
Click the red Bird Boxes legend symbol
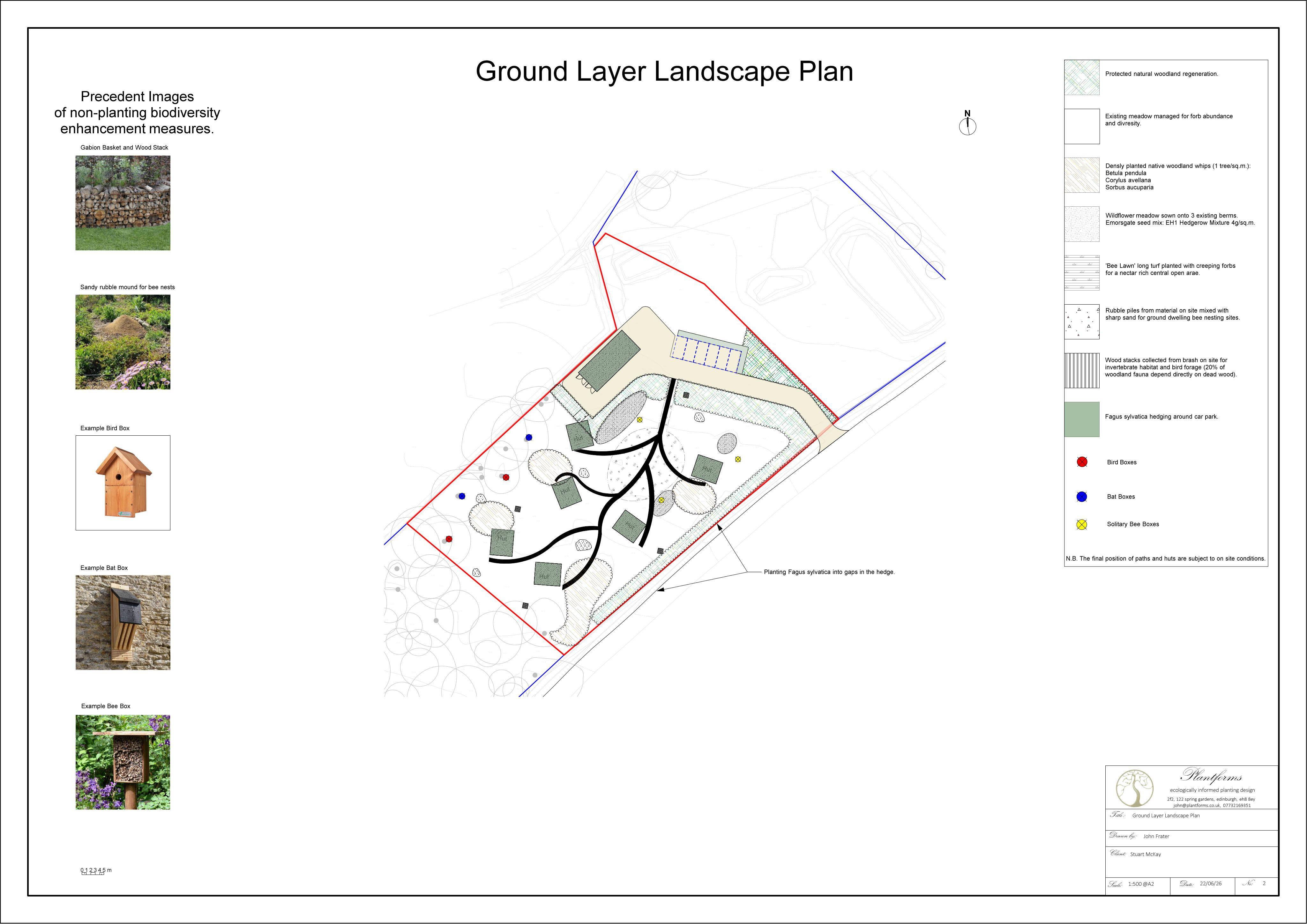[x=1082, y=462]
